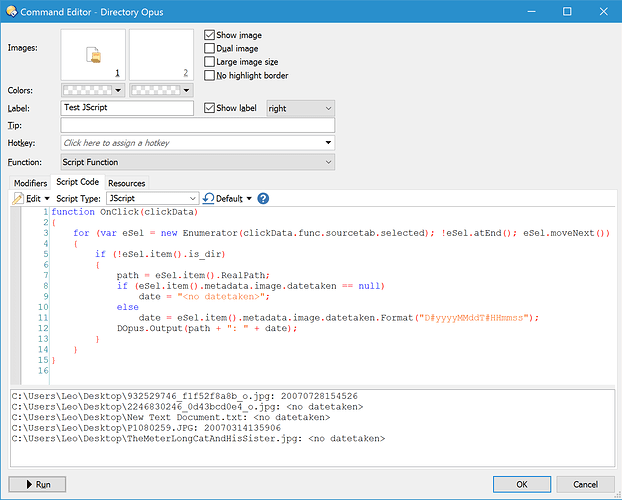Viewport: 622px width, 500px height.
Task: Enable No highlight border checkbox
Action: (x=209, y=75)
